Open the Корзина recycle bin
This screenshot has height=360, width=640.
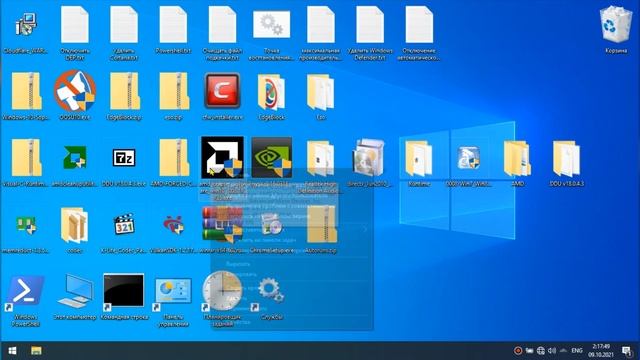[616, 24]
